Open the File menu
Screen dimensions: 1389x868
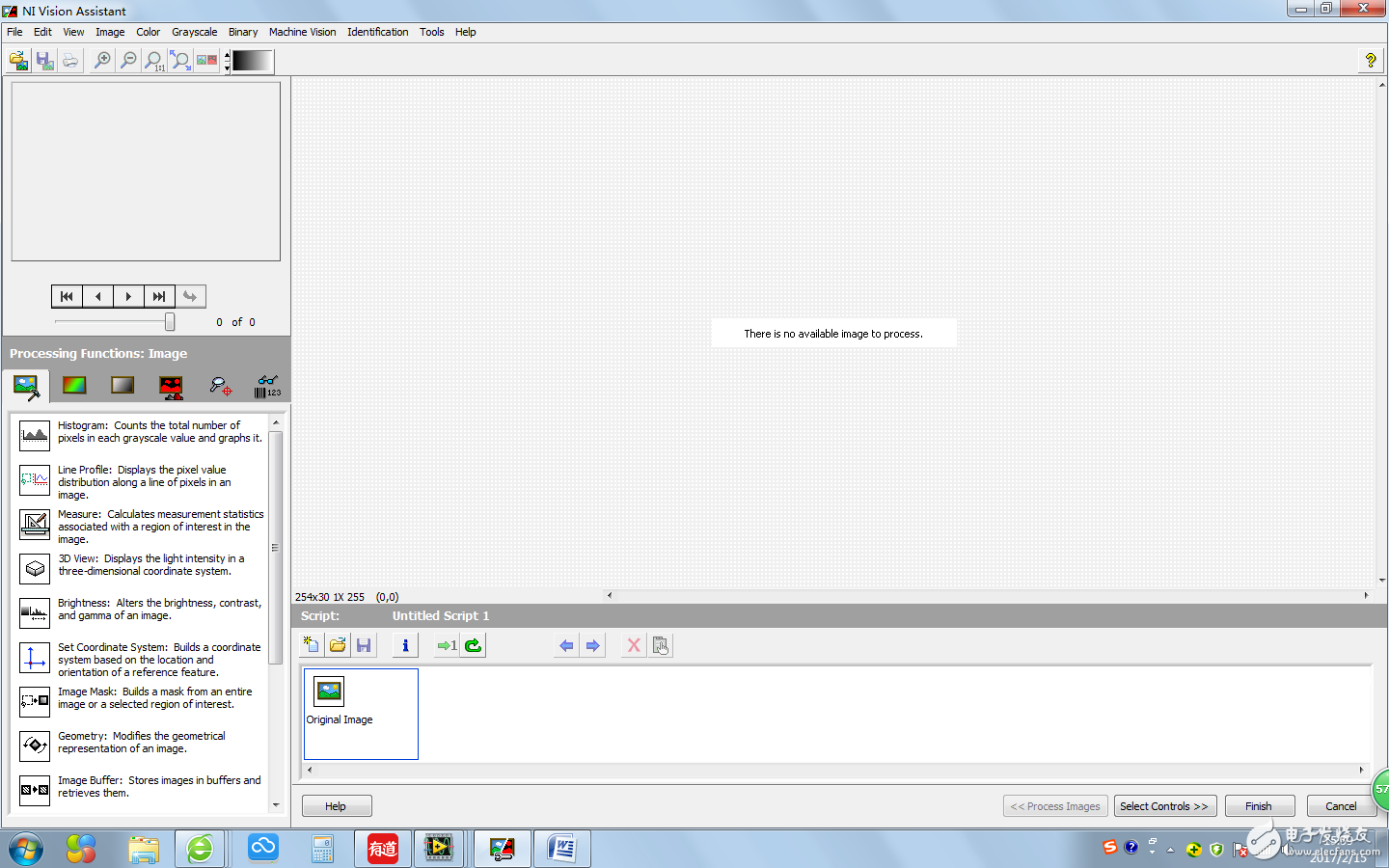14,32
